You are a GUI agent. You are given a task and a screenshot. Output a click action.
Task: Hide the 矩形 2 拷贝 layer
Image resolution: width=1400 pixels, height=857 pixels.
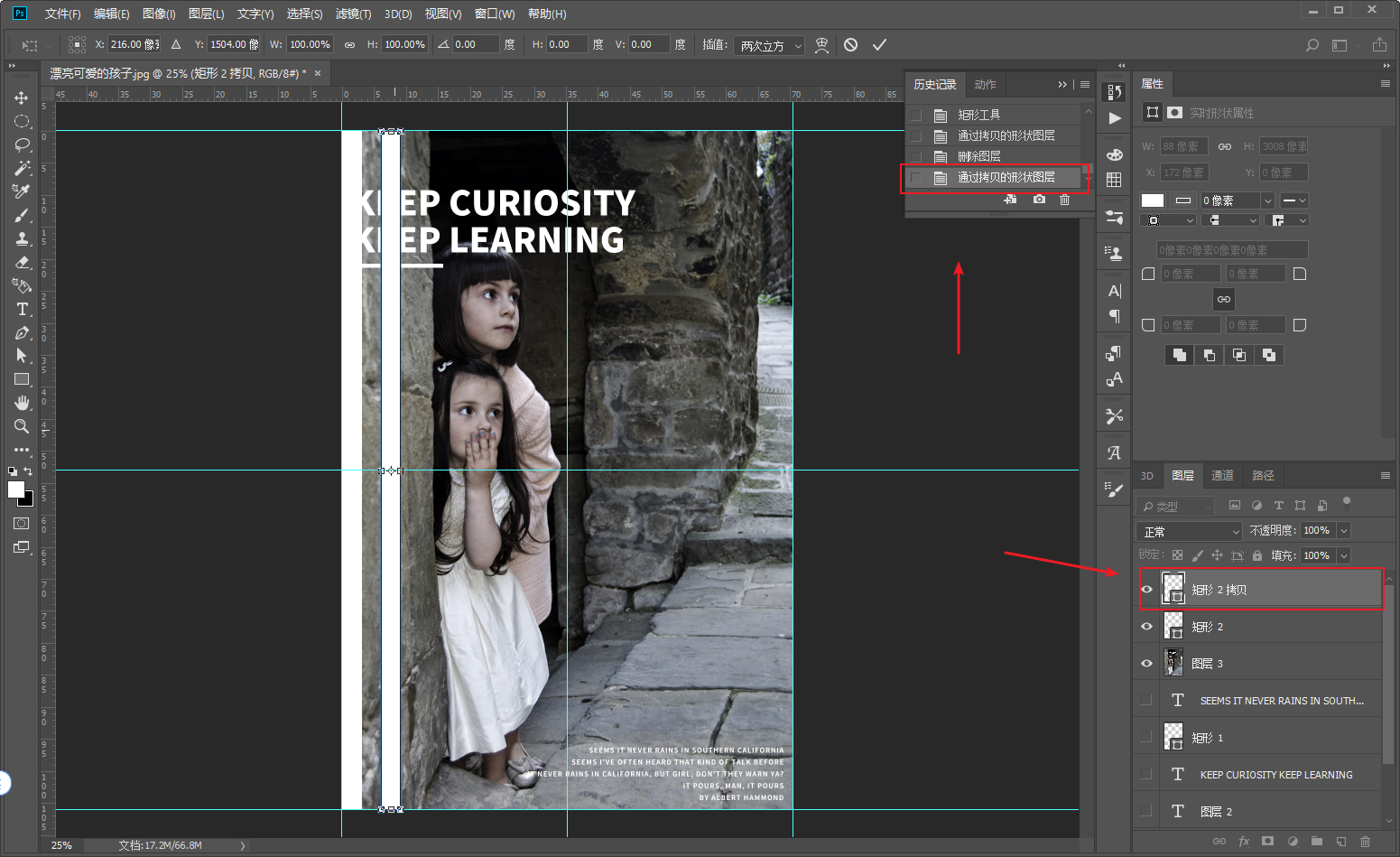pyautogui.click(x=1146, y=590)
